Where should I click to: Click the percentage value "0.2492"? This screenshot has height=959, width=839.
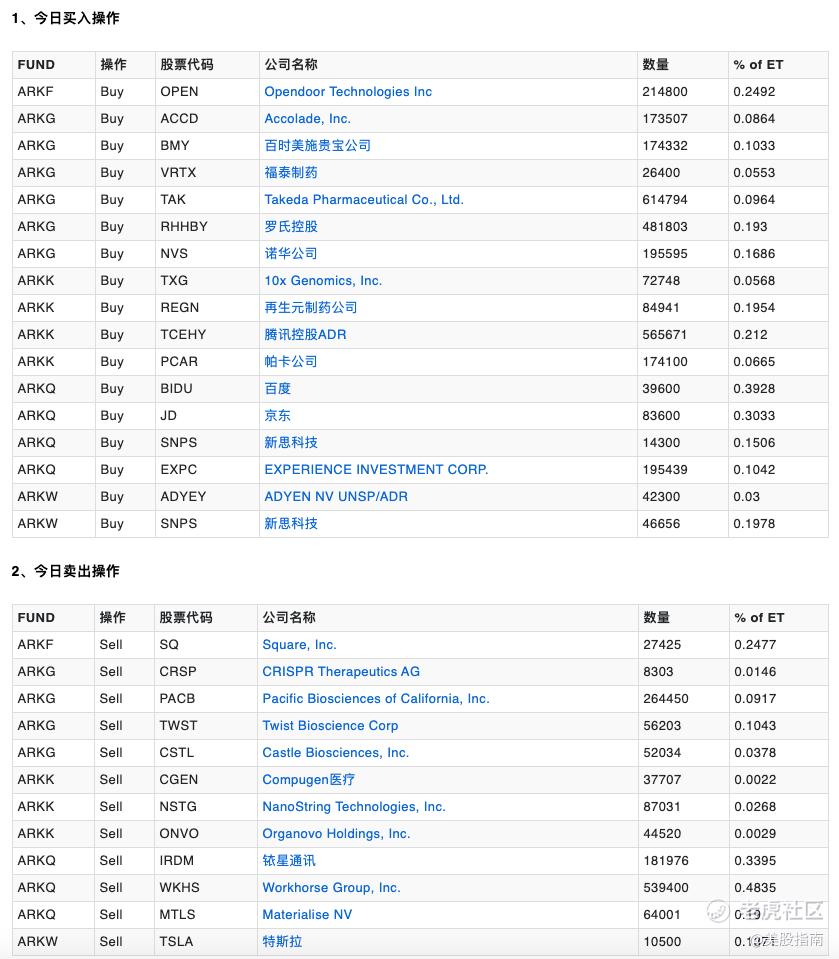(754, 92)
